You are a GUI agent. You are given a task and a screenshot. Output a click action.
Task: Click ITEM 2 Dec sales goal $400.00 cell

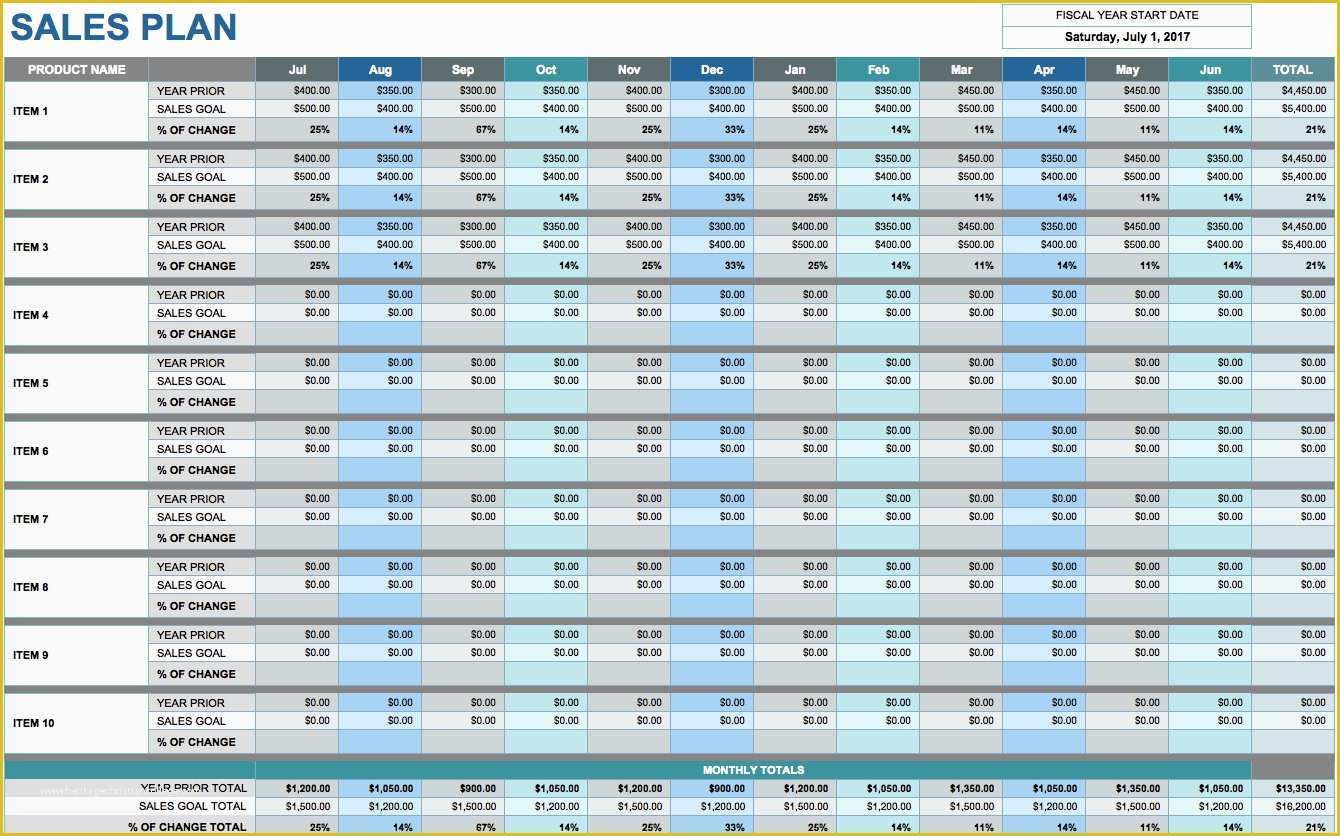pyautogui.click(x=712, y=177)
